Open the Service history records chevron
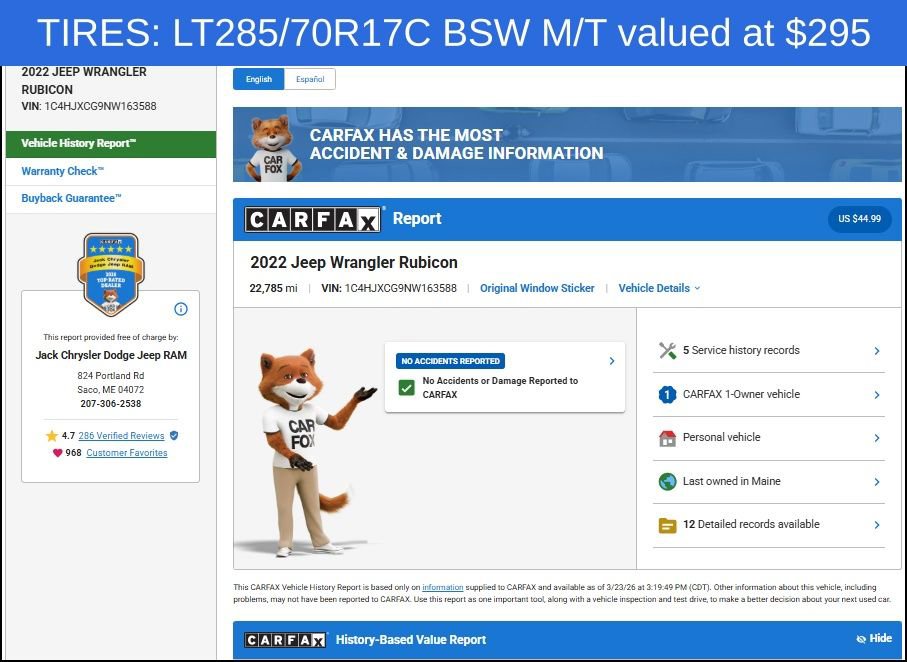 (876, 351)
